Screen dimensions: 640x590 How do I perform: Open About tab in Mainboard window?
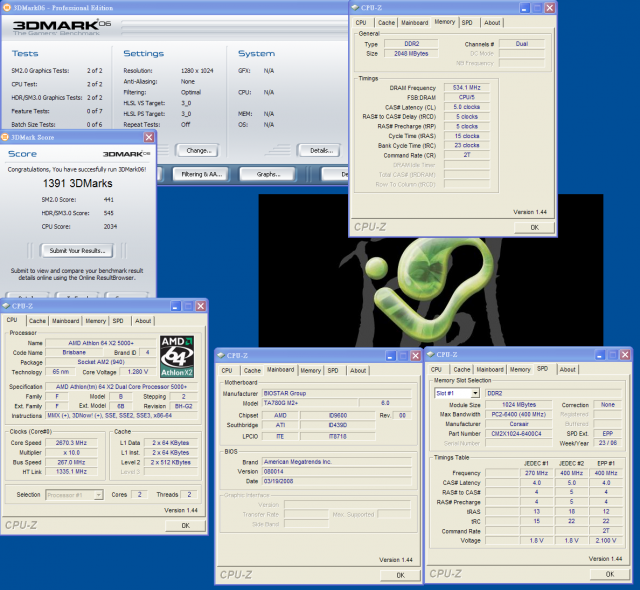[358, 370]
